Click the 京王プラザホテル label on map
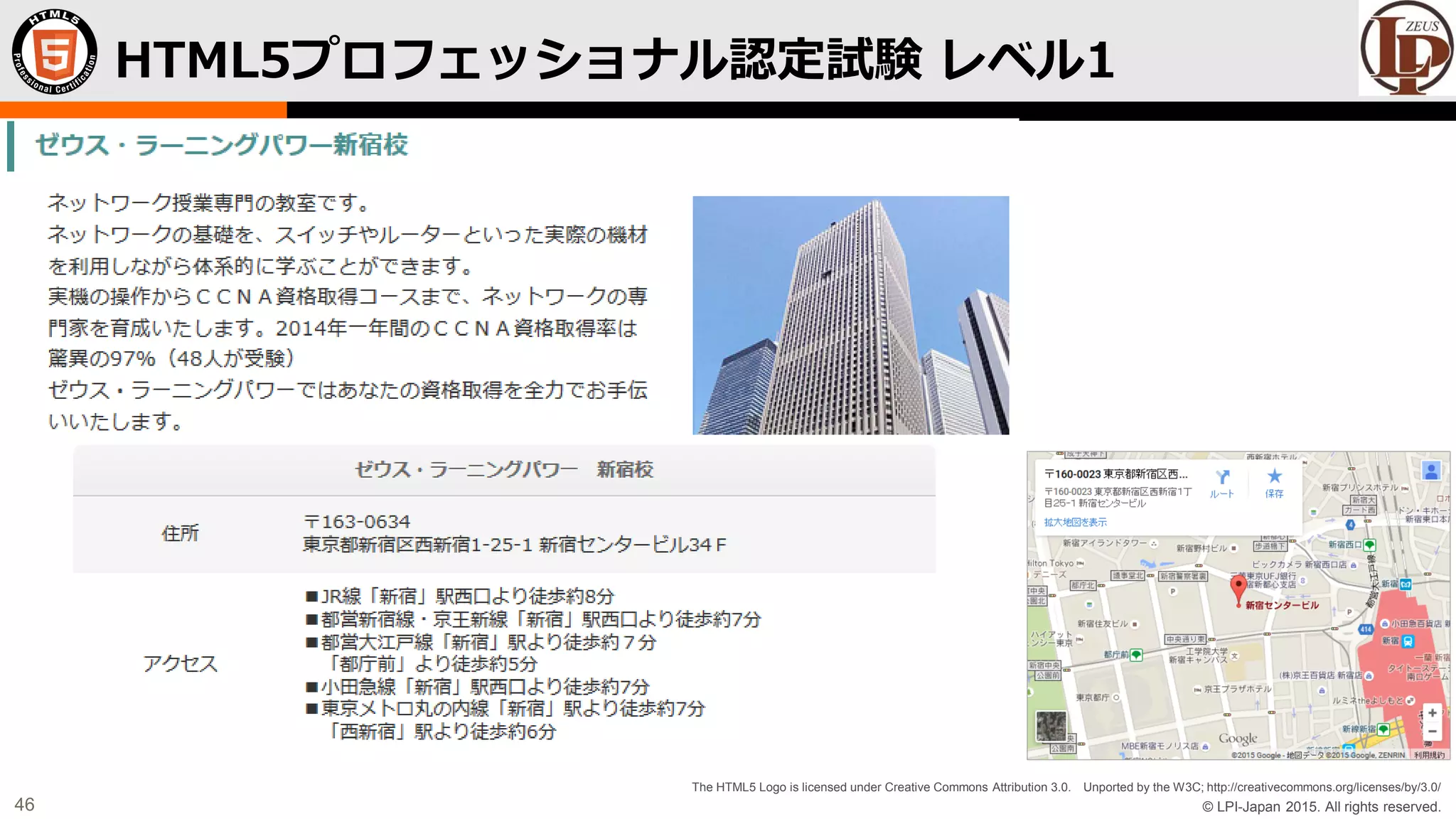1456x819 pixels. click(1237, 689)
